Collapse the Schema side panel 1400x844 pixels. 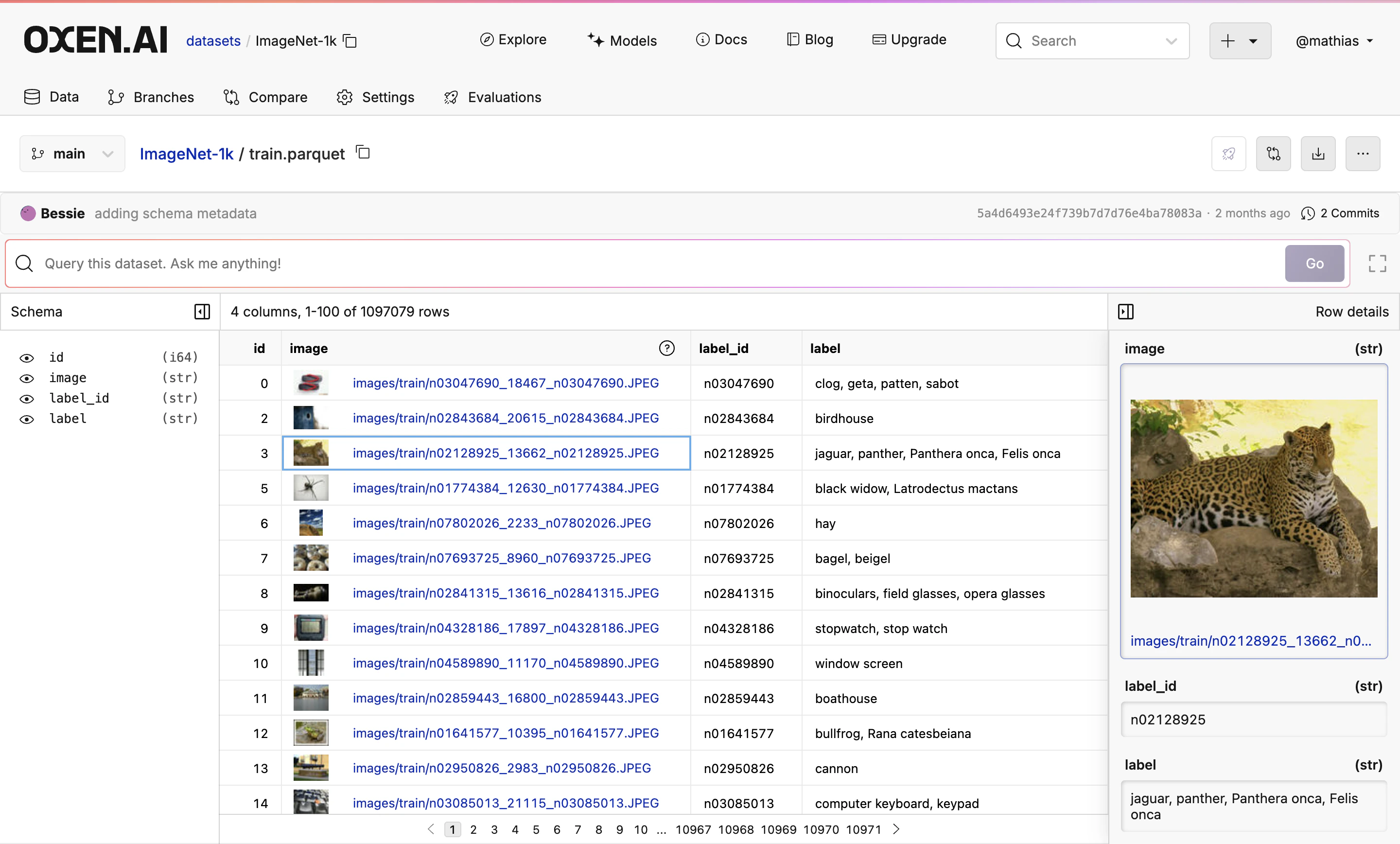tap(202, 312)
